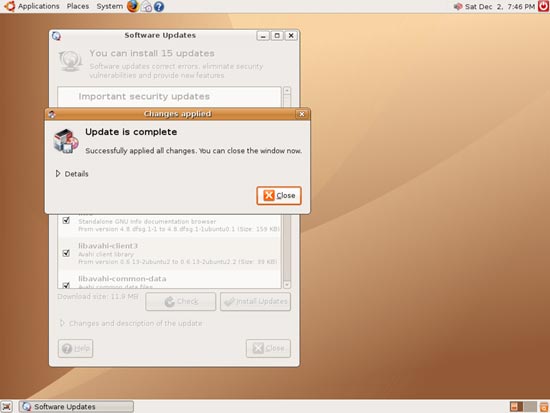Switch to the second workspace in switcher
The height and width of the screenshot is (413, 550).
click(530, 407)
